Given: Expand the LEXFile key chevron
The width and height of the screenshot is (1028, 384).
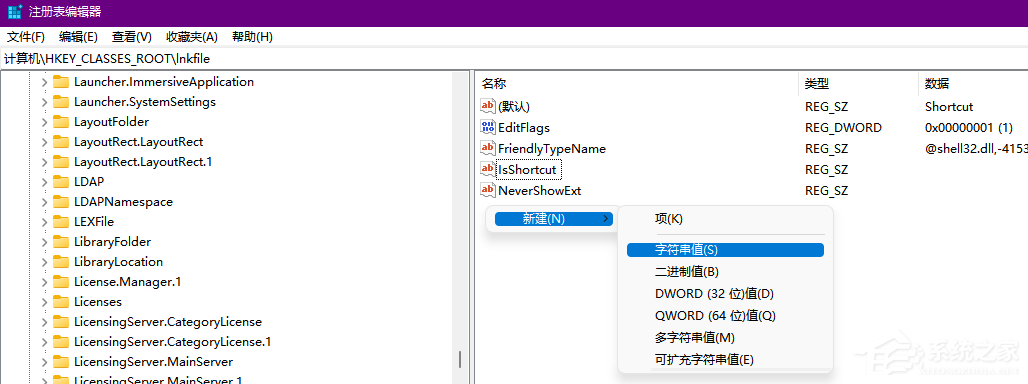Looking at the screenshot, I should pos(44,221).
